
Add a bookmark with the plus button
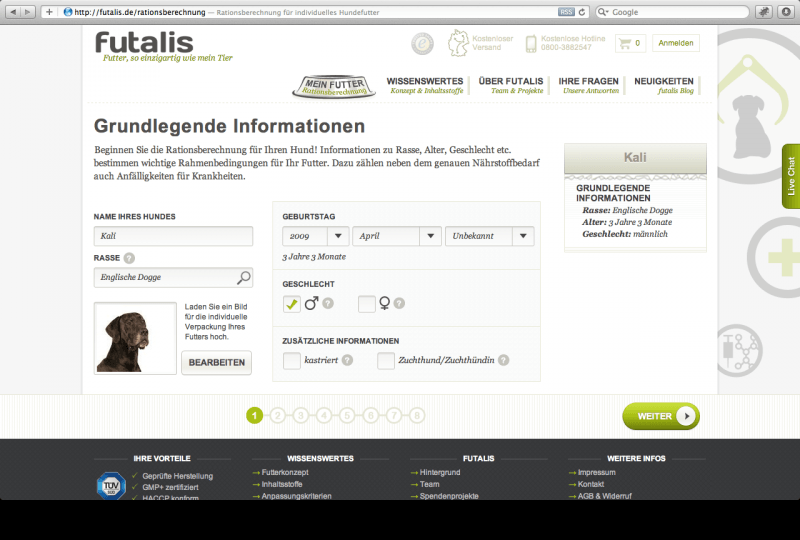(x=49, y=12)
